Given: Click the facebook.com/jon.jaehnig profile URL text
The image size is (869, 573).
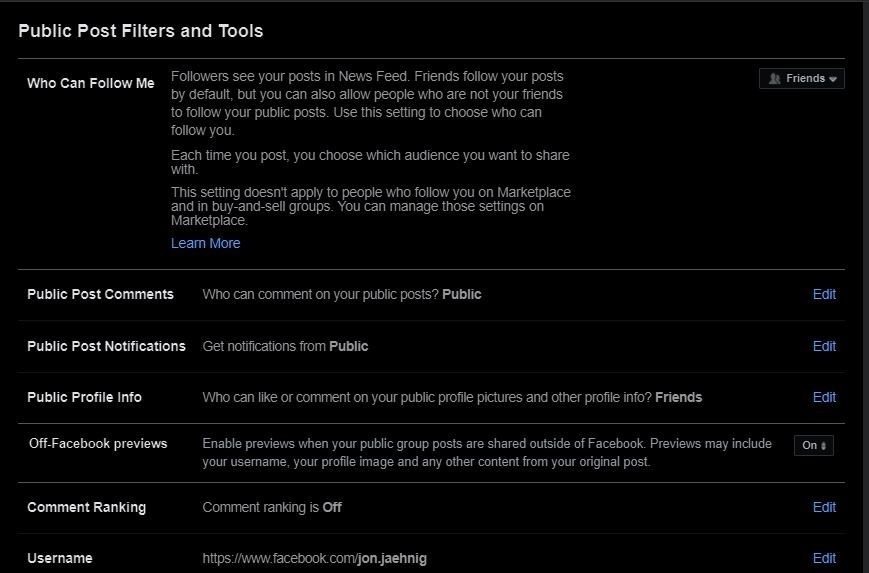Looking at the screenshot, I should 314,558.
